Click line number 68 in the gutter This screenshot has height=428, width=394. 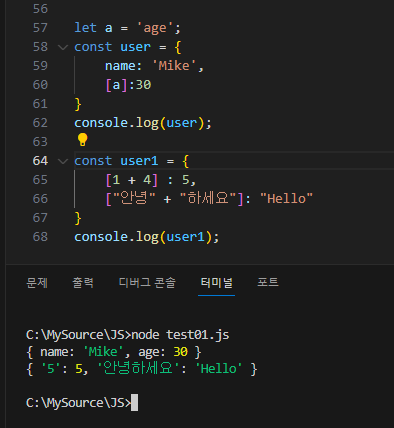coord(40,237)
